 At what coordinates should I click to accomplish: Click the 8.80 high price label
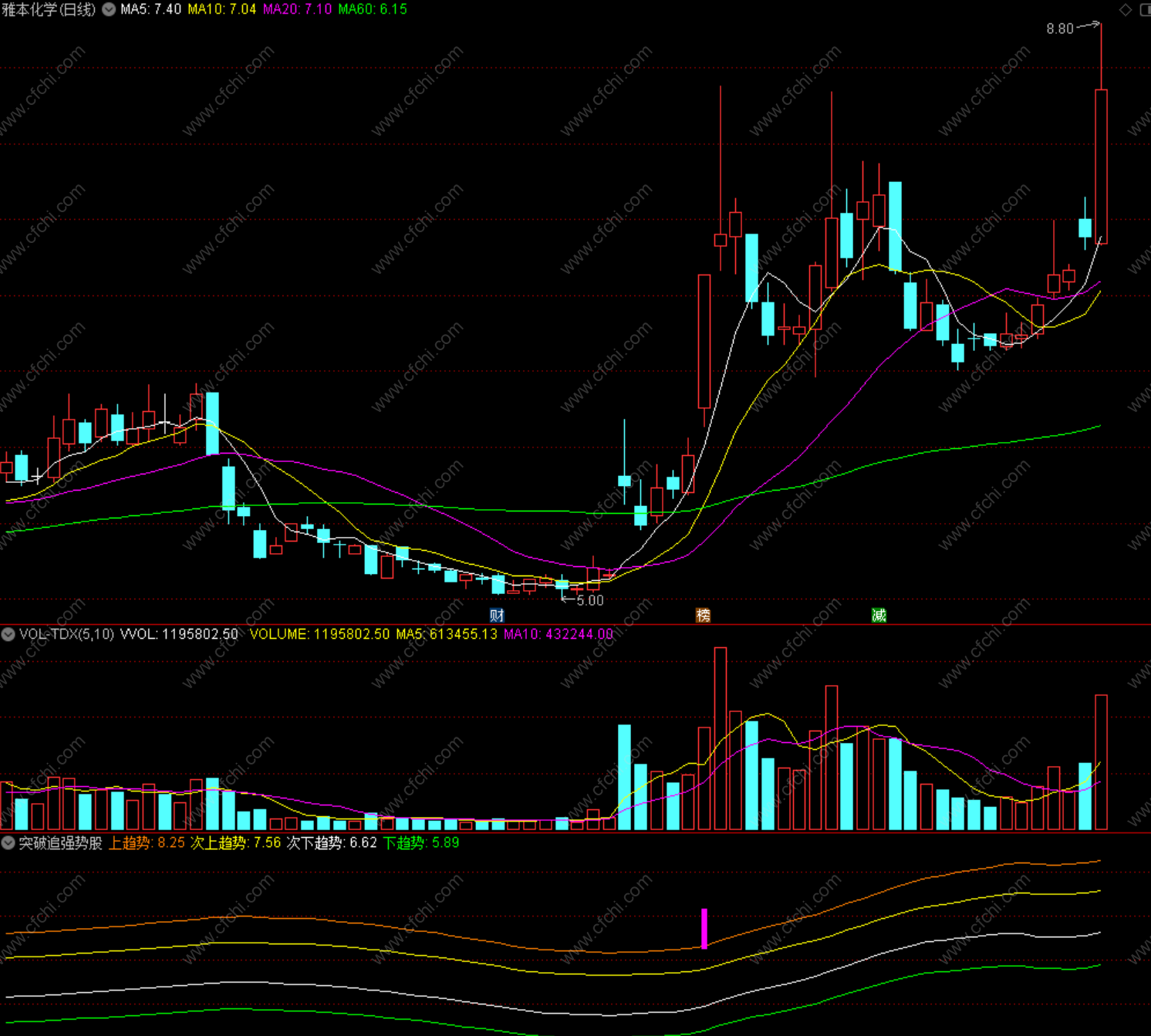1059,29
